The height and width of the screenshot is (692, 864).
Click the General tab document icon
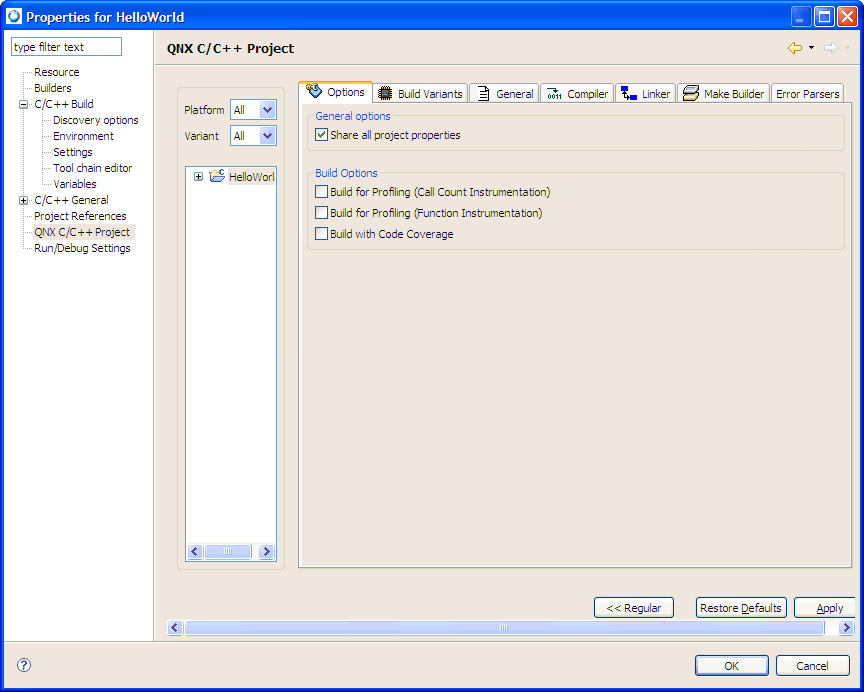pos(482,93)
